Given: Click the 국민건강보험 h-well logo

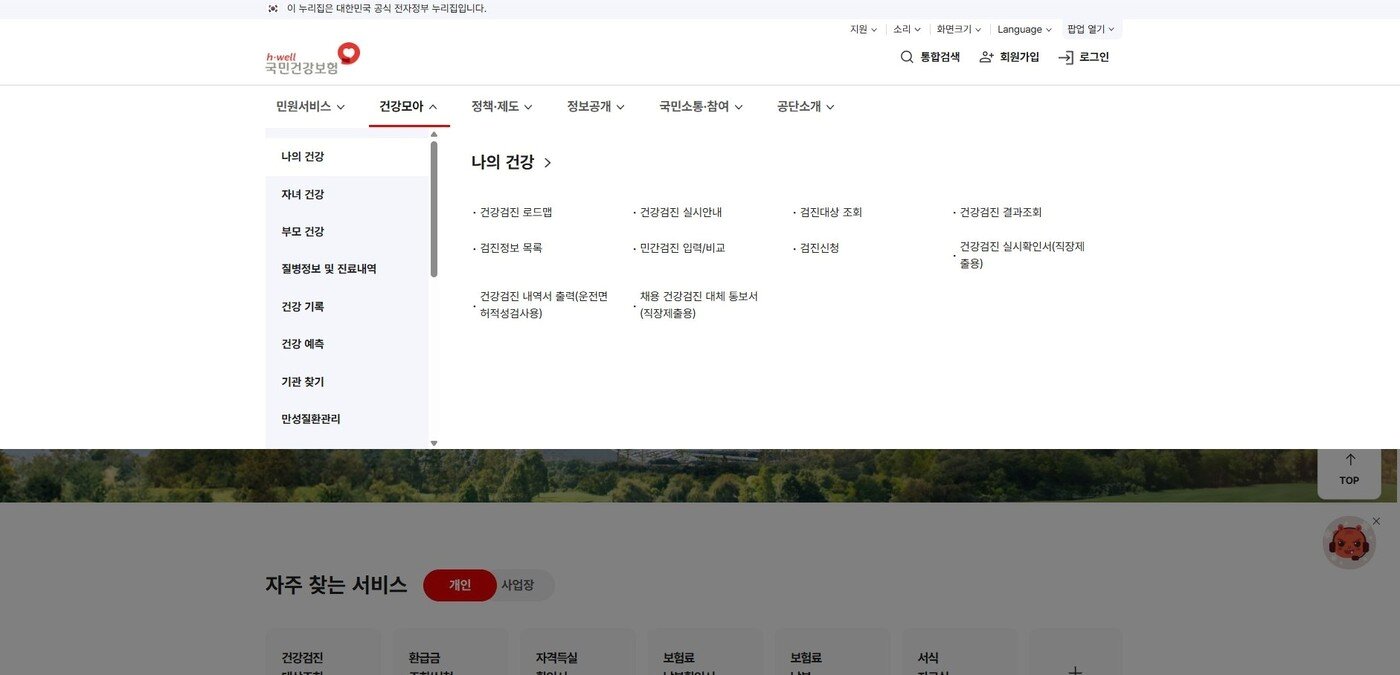Looking at the screenshot, I should coord(312,58).
